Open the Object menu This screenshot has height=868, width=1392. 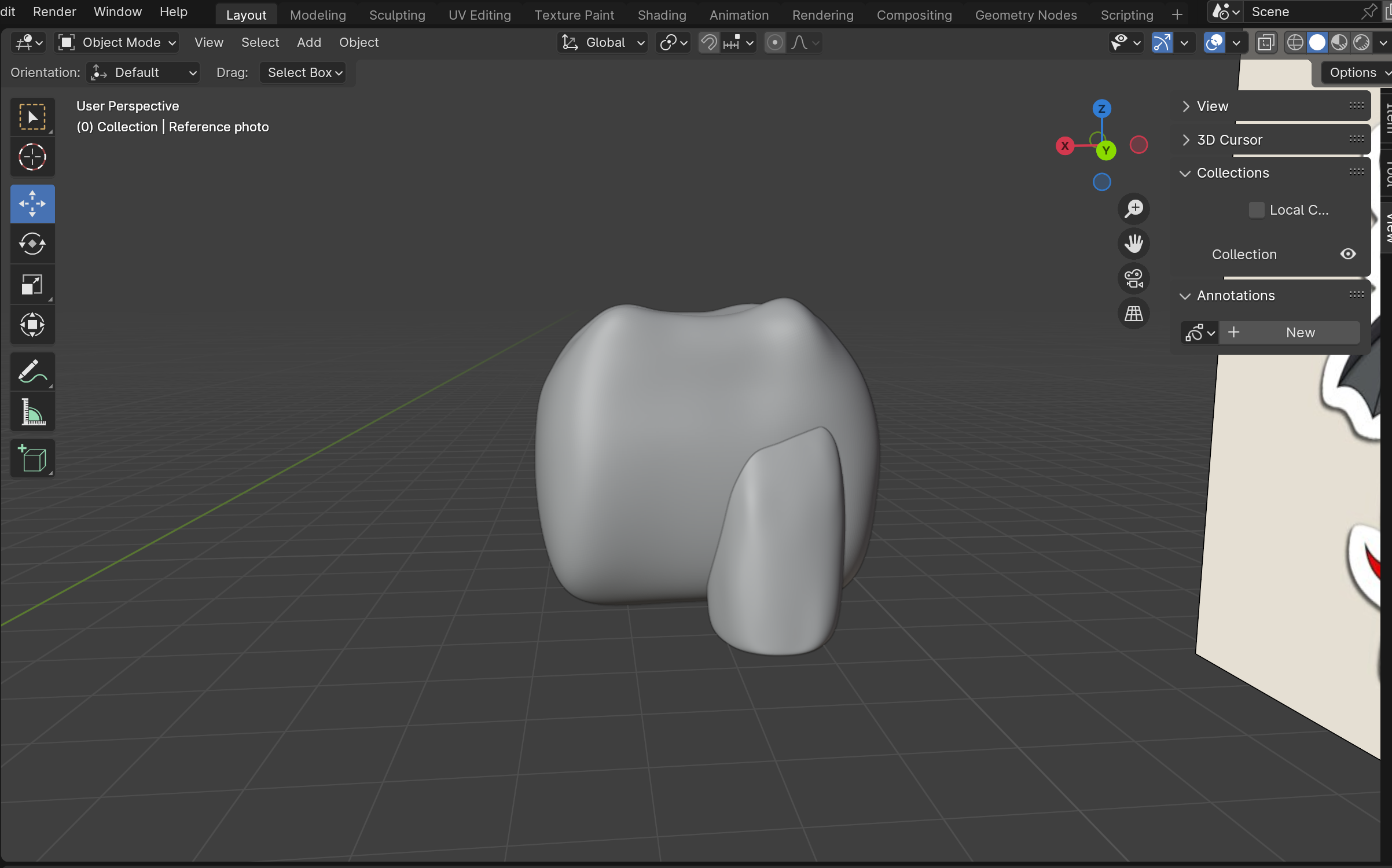[359, 42]
